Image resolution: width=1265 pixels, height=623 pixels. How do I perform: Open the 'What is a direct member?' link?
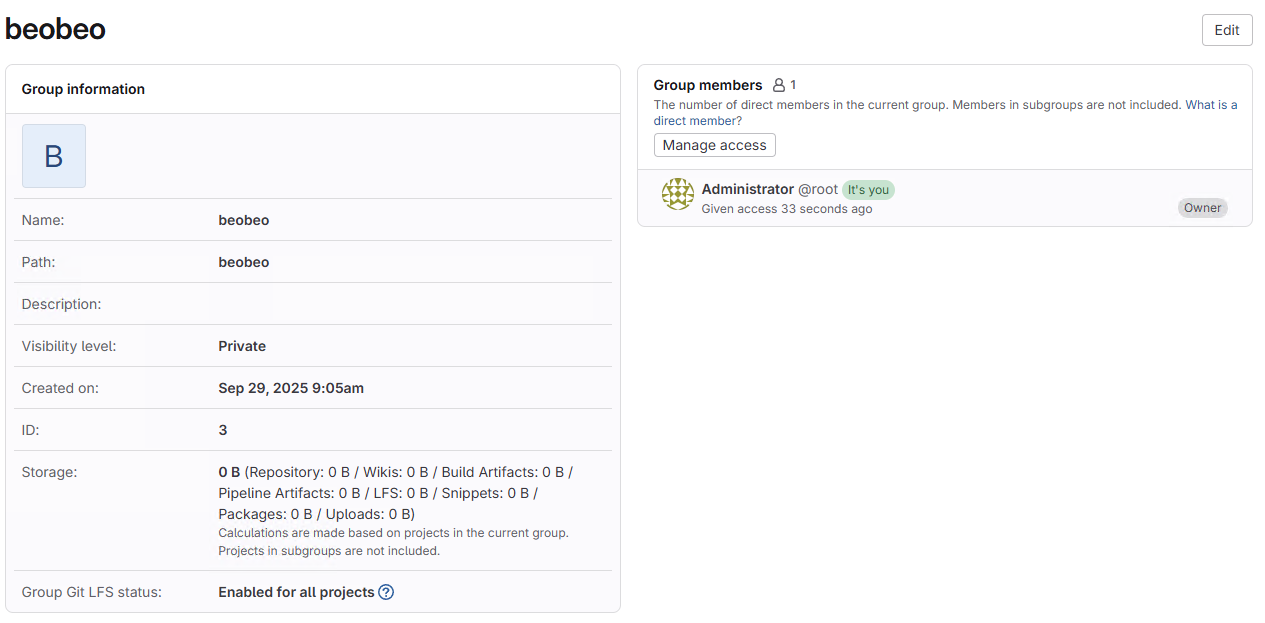point(1211,105)
